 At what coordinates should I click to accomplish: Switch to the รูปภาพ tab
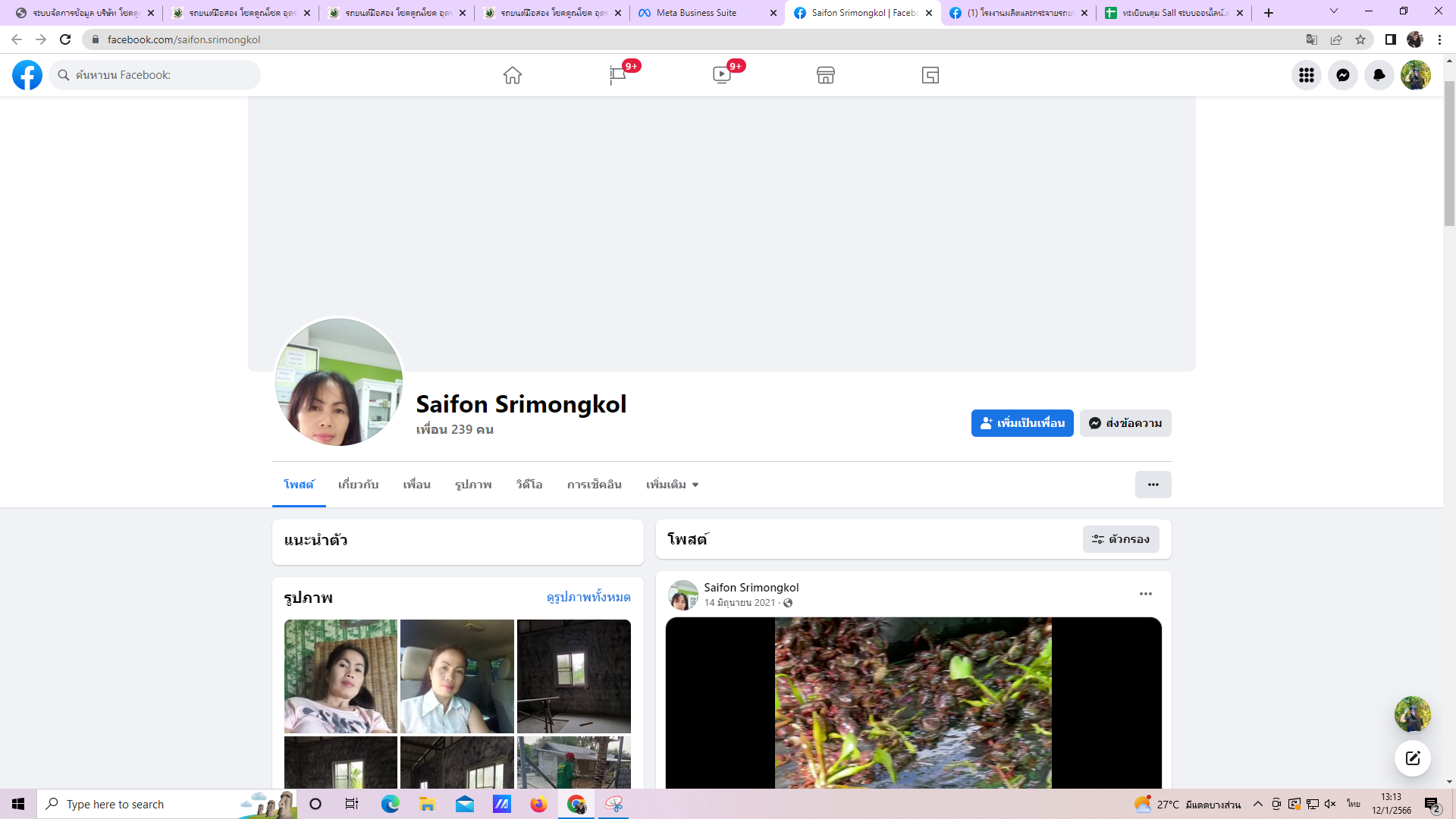coord(473,485)
